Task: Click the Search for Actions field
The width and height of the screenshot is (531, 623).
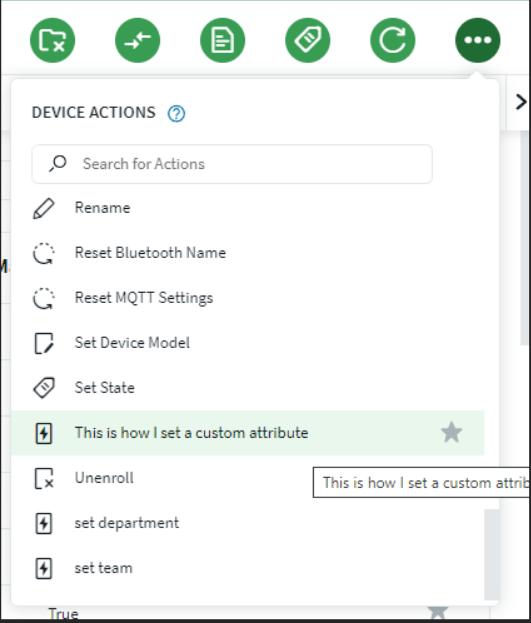Action: [232, 164]
